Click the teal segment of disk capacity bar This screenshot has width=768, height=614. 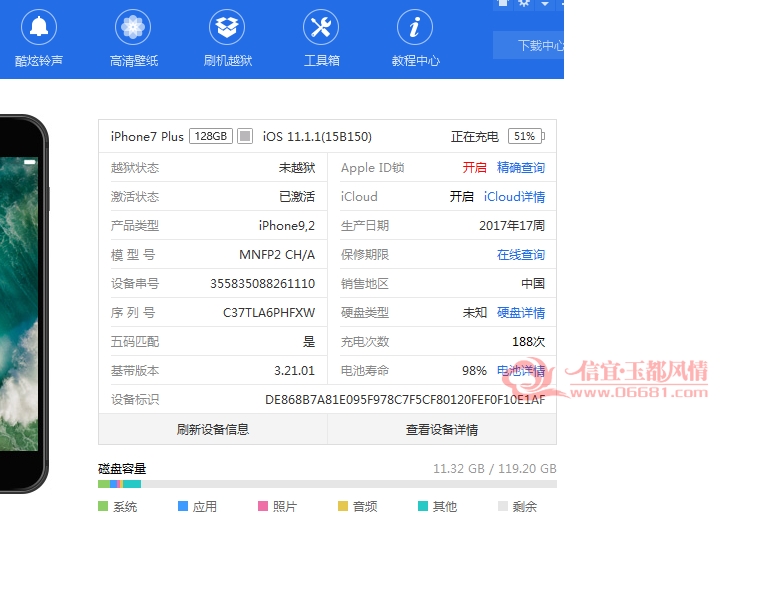[x=132, y=484]
